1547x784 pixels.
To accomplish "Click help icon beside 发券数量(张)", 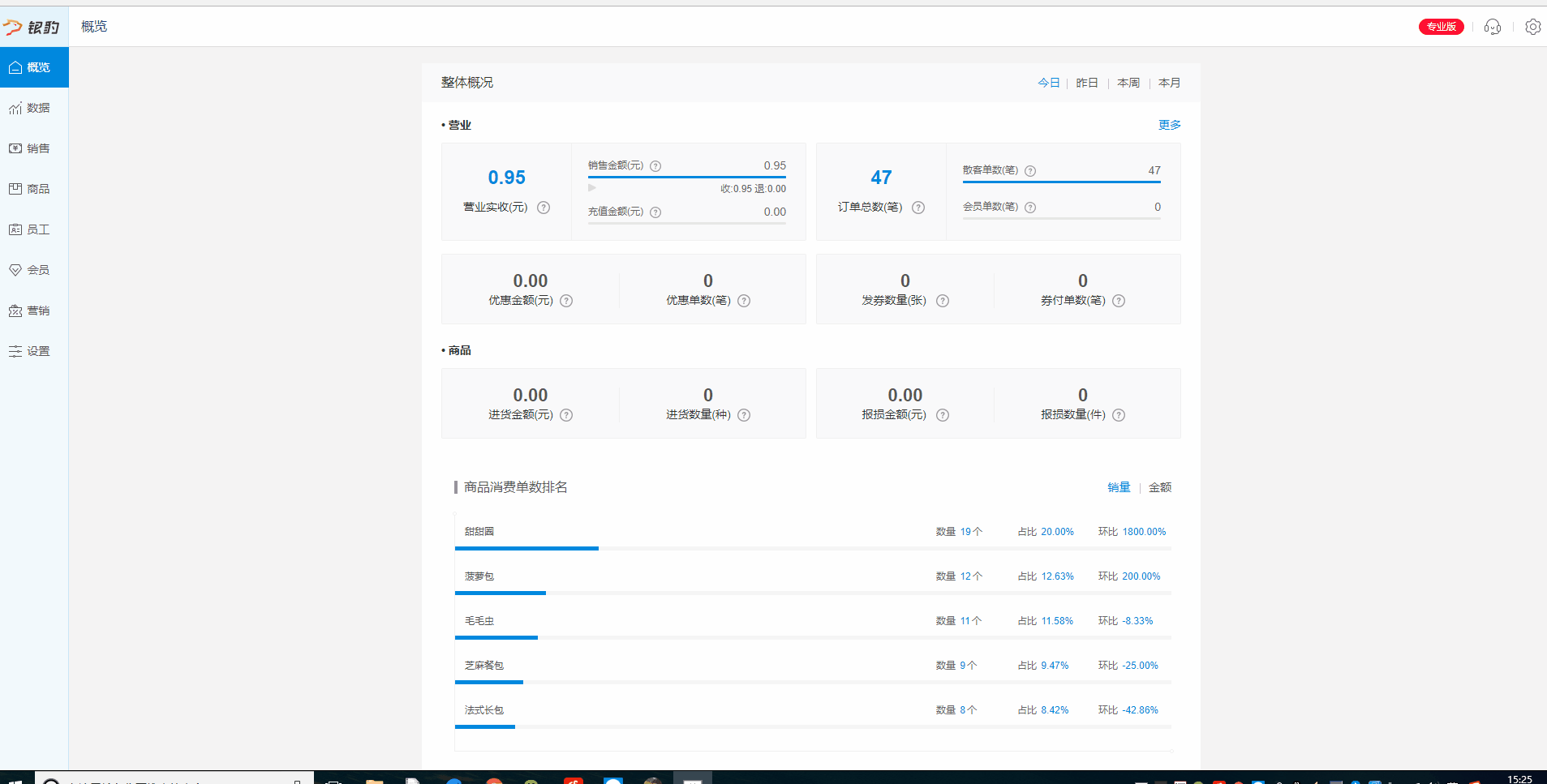I will [943, 301].
